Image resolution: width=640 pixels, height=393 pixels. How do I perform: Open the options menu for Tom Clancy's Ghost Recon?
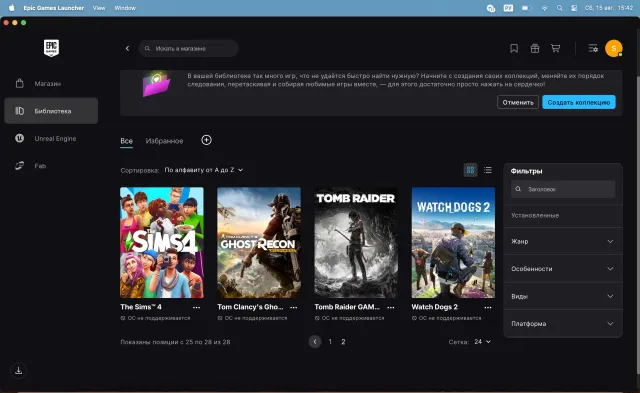click(x=293, y=307)
